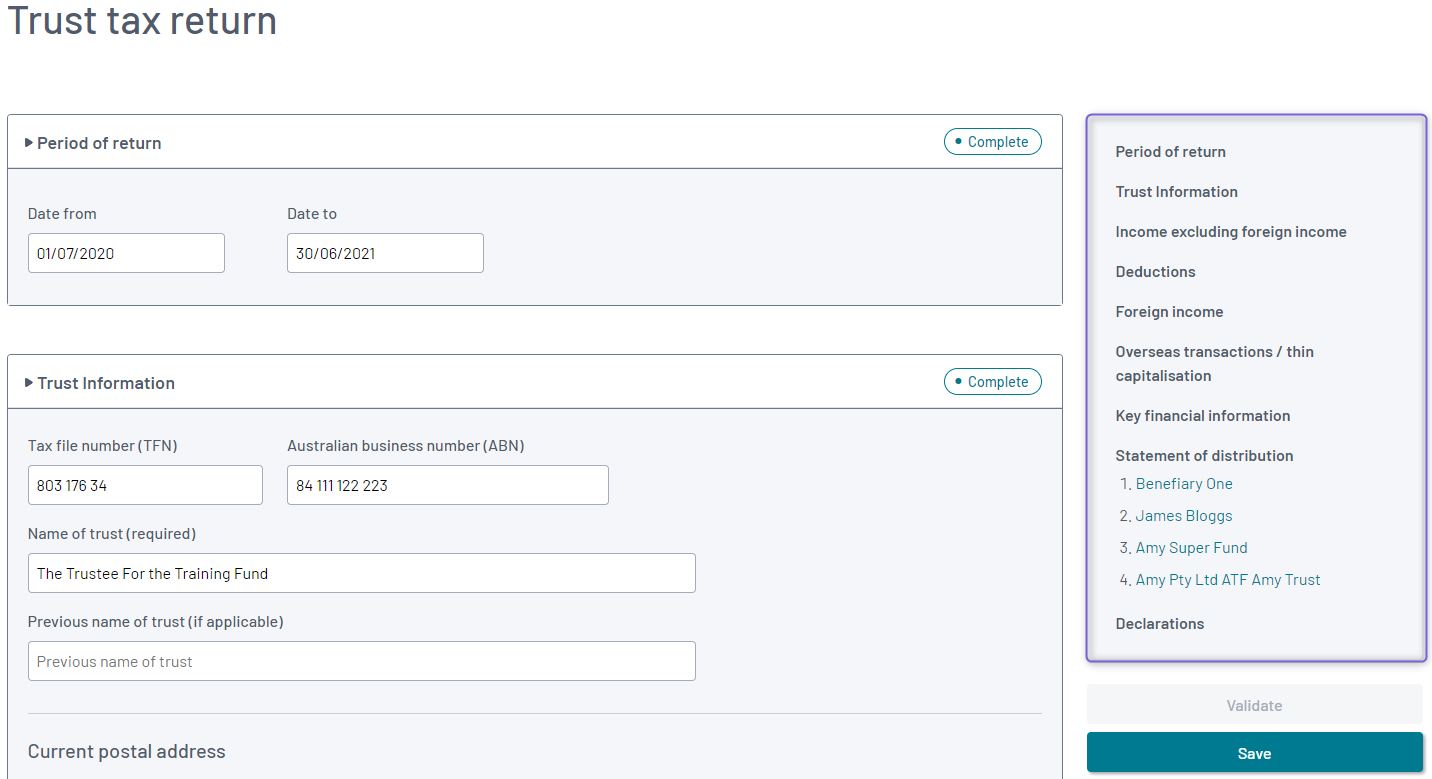Screen dimensions: 1432x779
Task: Click the Complete badge on Period of return
Action: click(x=992, y=141)
